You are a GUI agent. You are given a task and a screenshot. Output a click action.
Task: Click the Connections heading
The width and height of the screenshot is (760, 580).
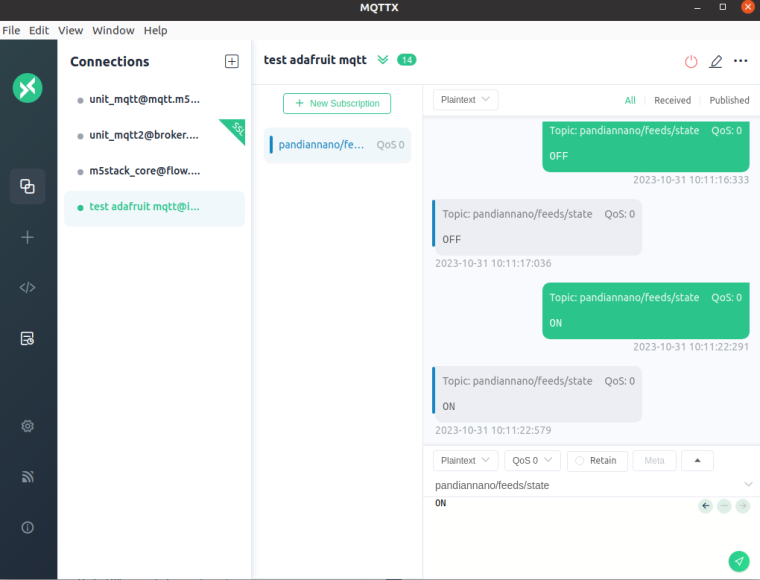tap(110, 62)
